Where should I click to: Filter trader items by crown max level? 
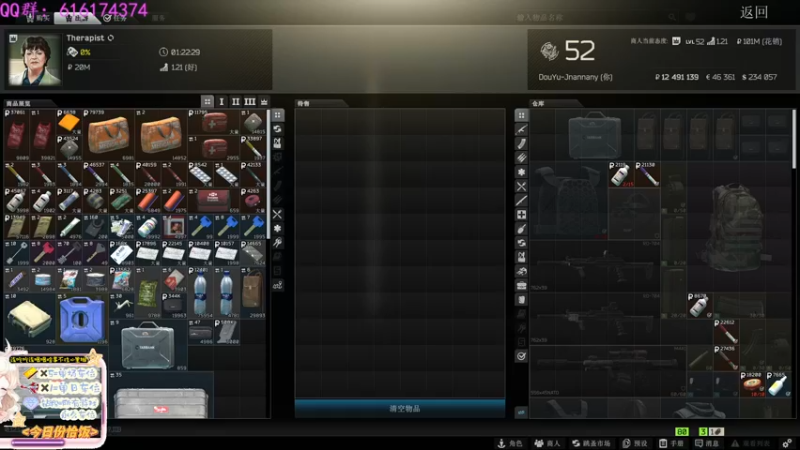click(x=264, y=102)
